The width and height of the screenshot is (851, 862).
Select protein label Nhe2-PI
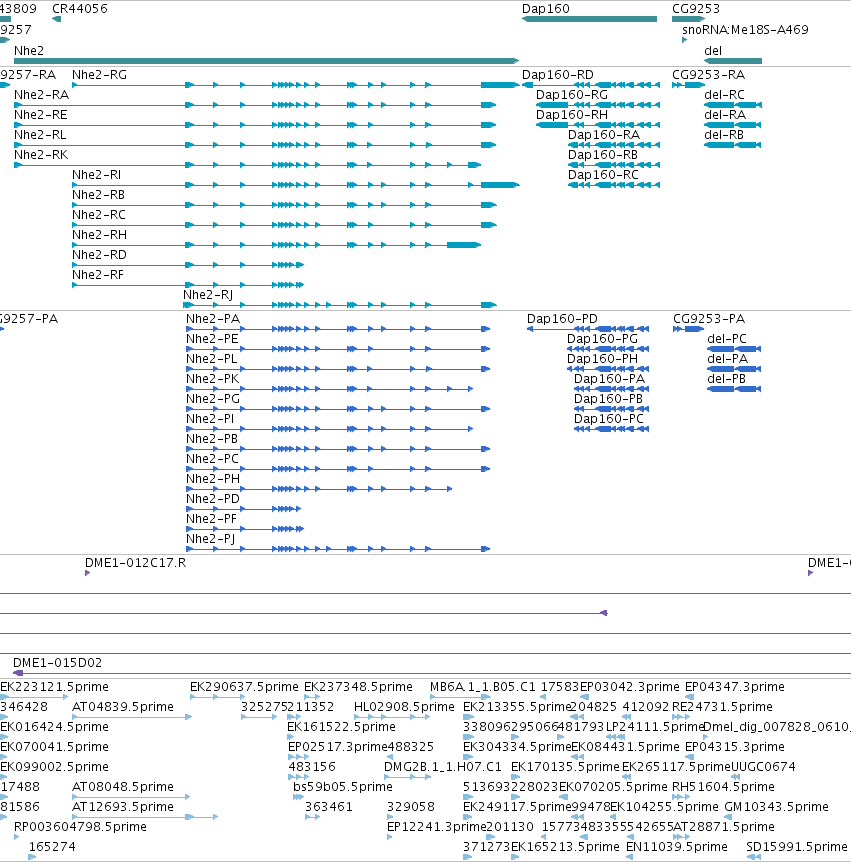[x=210, y=419]
